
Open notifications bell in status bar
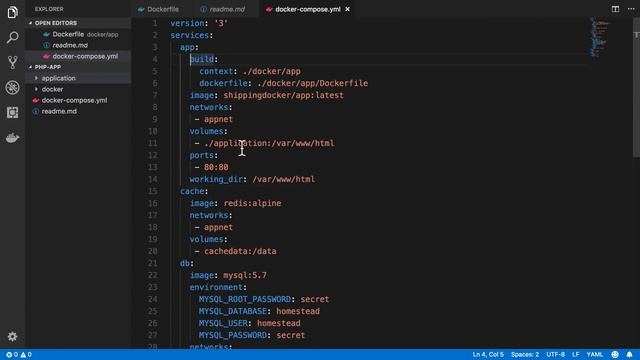(629, 354)
